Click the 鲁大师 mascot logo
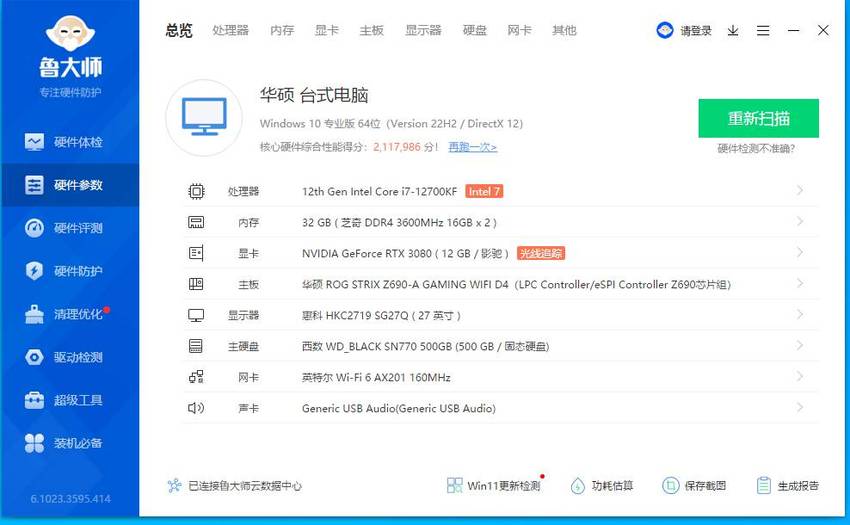 (70, 33)
